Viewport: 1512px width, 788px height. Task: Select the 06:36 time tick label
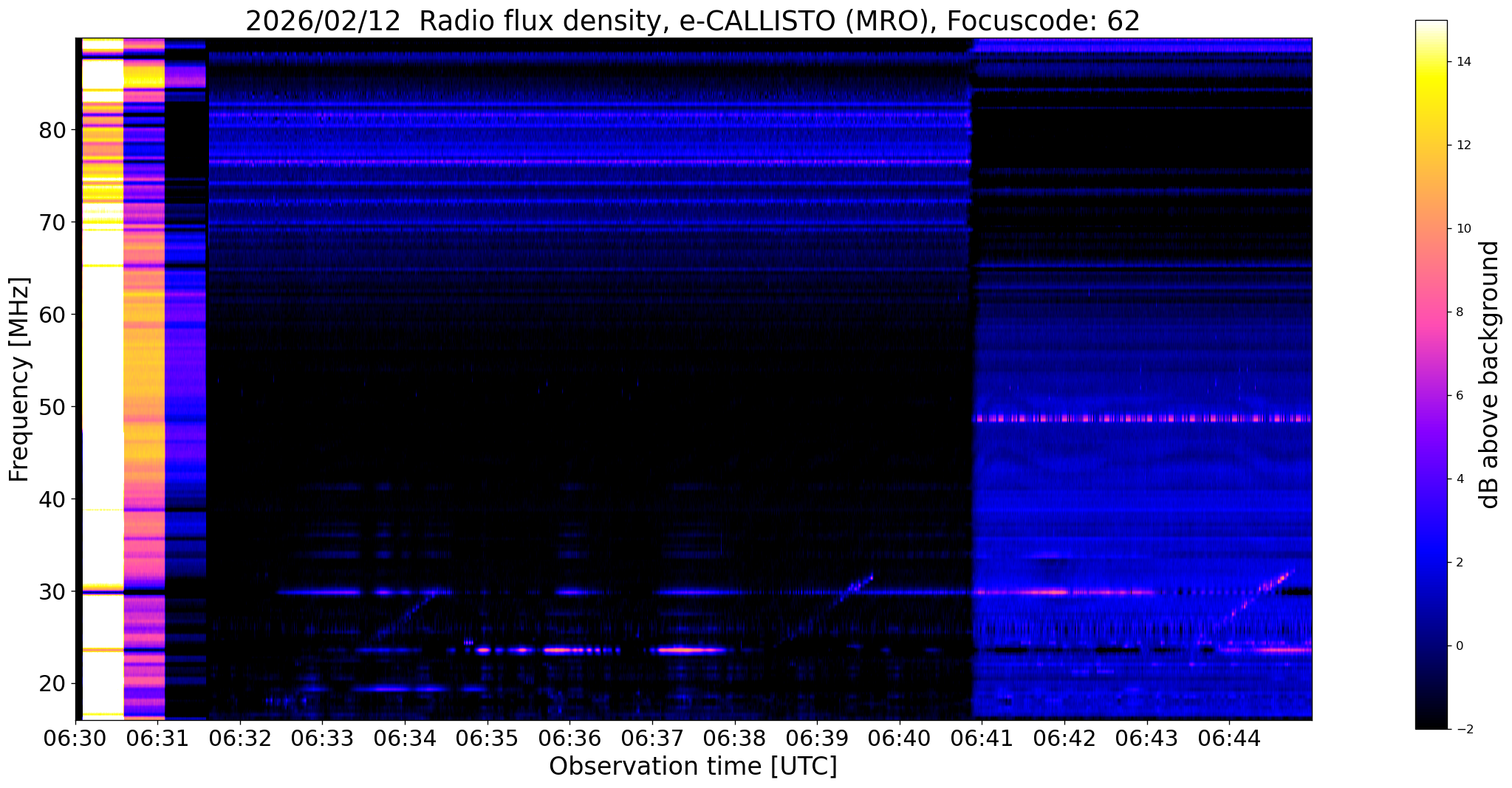[569, 739]
